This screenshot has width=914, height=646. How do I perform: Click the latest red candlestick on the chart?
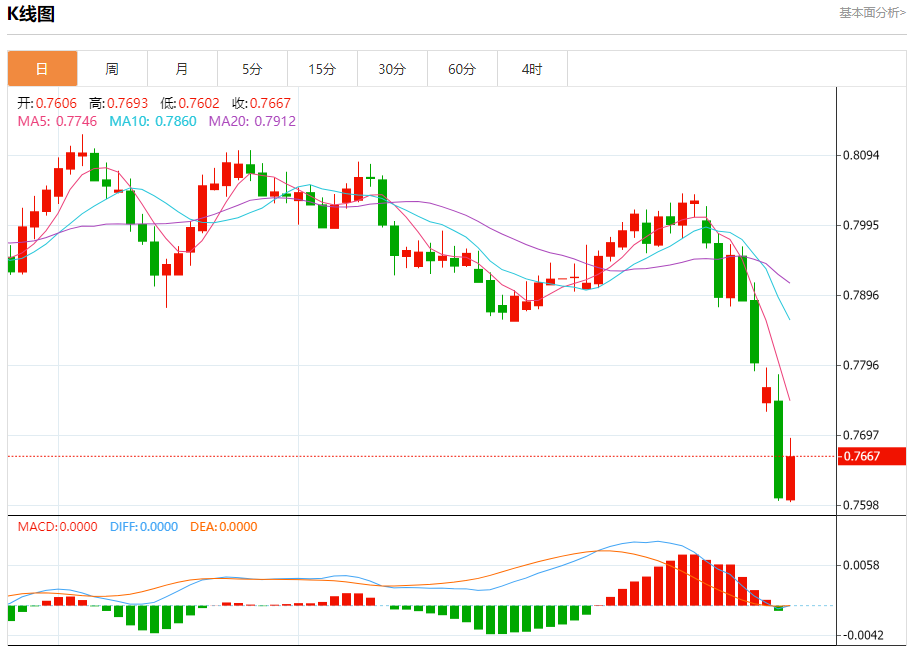[x=790, y=478]
